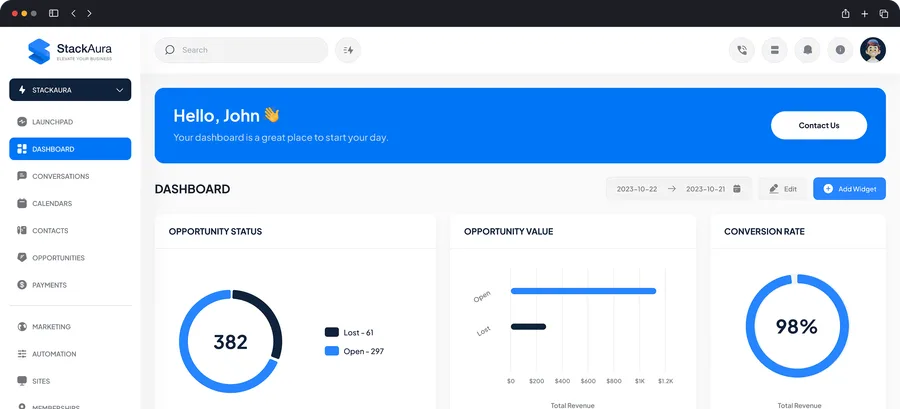
Task: Click the Opportunities sidebar icon
Action: coord(22,258)
